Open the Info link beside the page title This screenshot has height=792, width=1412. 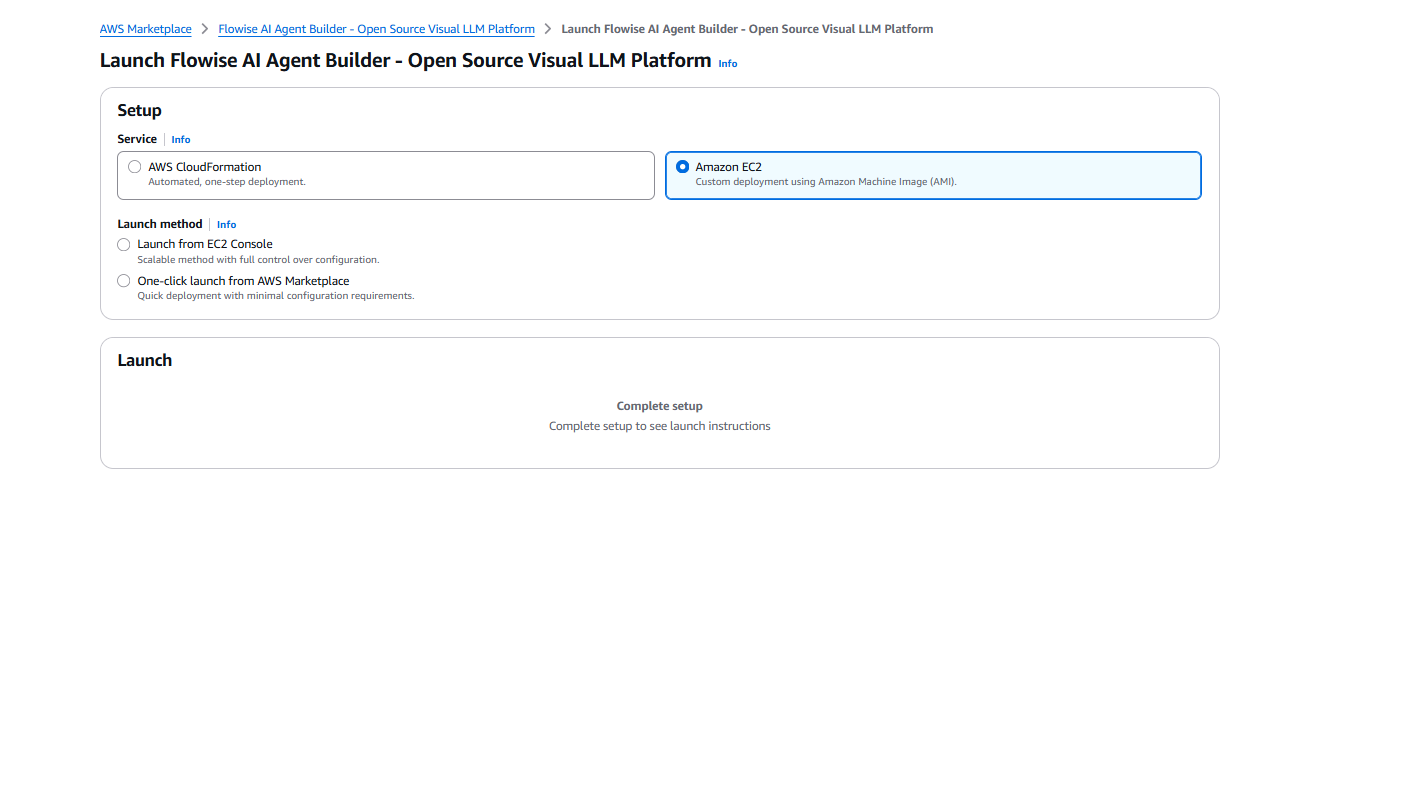[x=728, y=63]
